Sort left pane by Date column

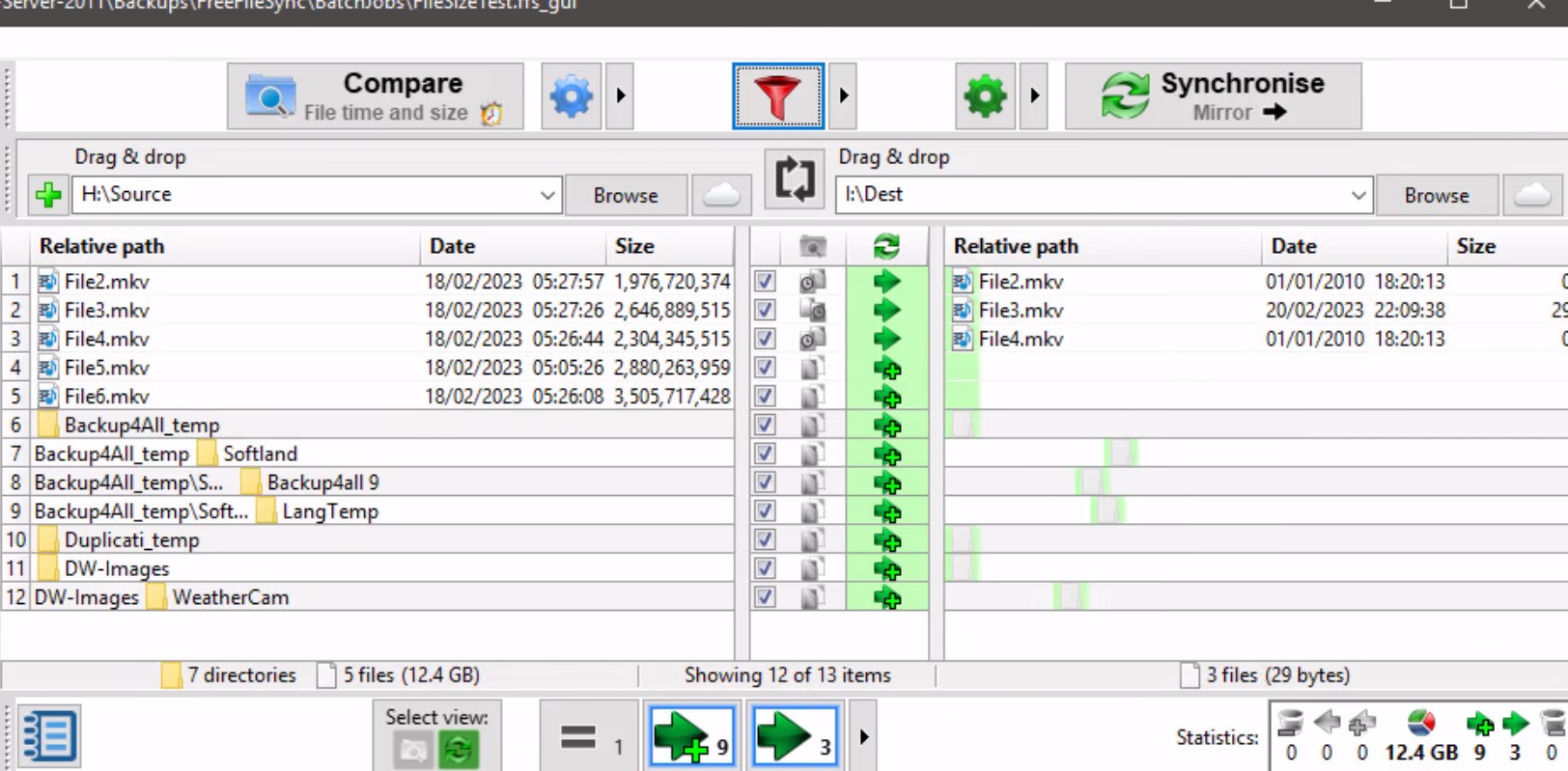pyautogui.click(x=514, y=246)
